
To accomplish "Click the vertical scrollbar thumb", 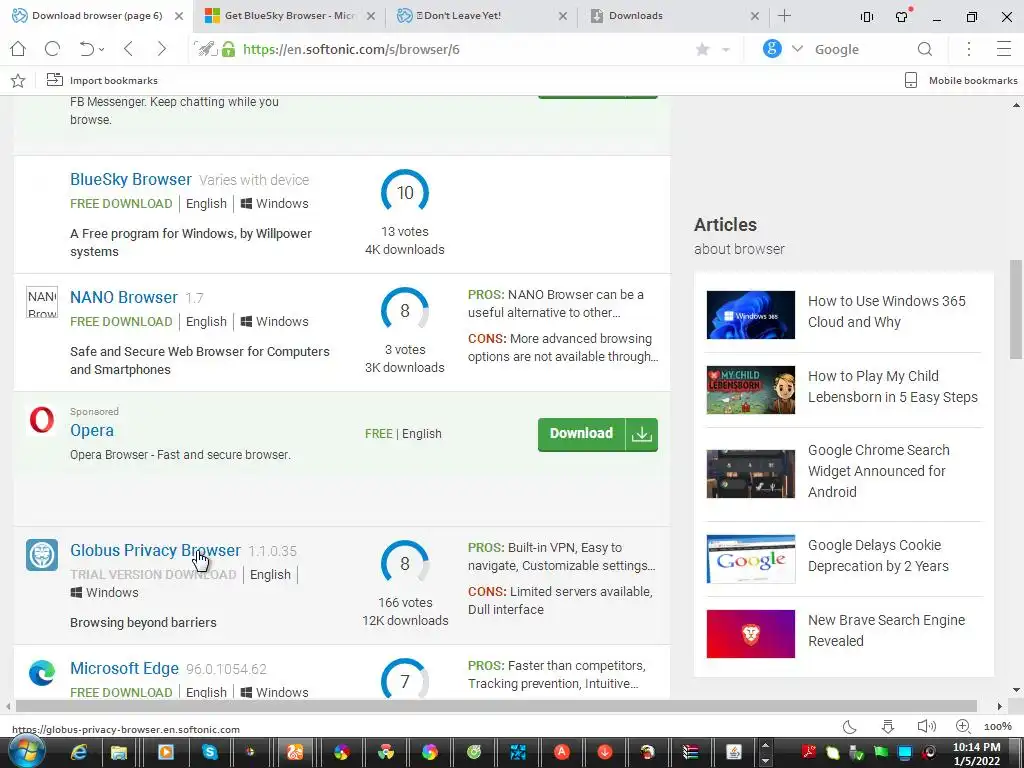I will tap(1016, 310).
